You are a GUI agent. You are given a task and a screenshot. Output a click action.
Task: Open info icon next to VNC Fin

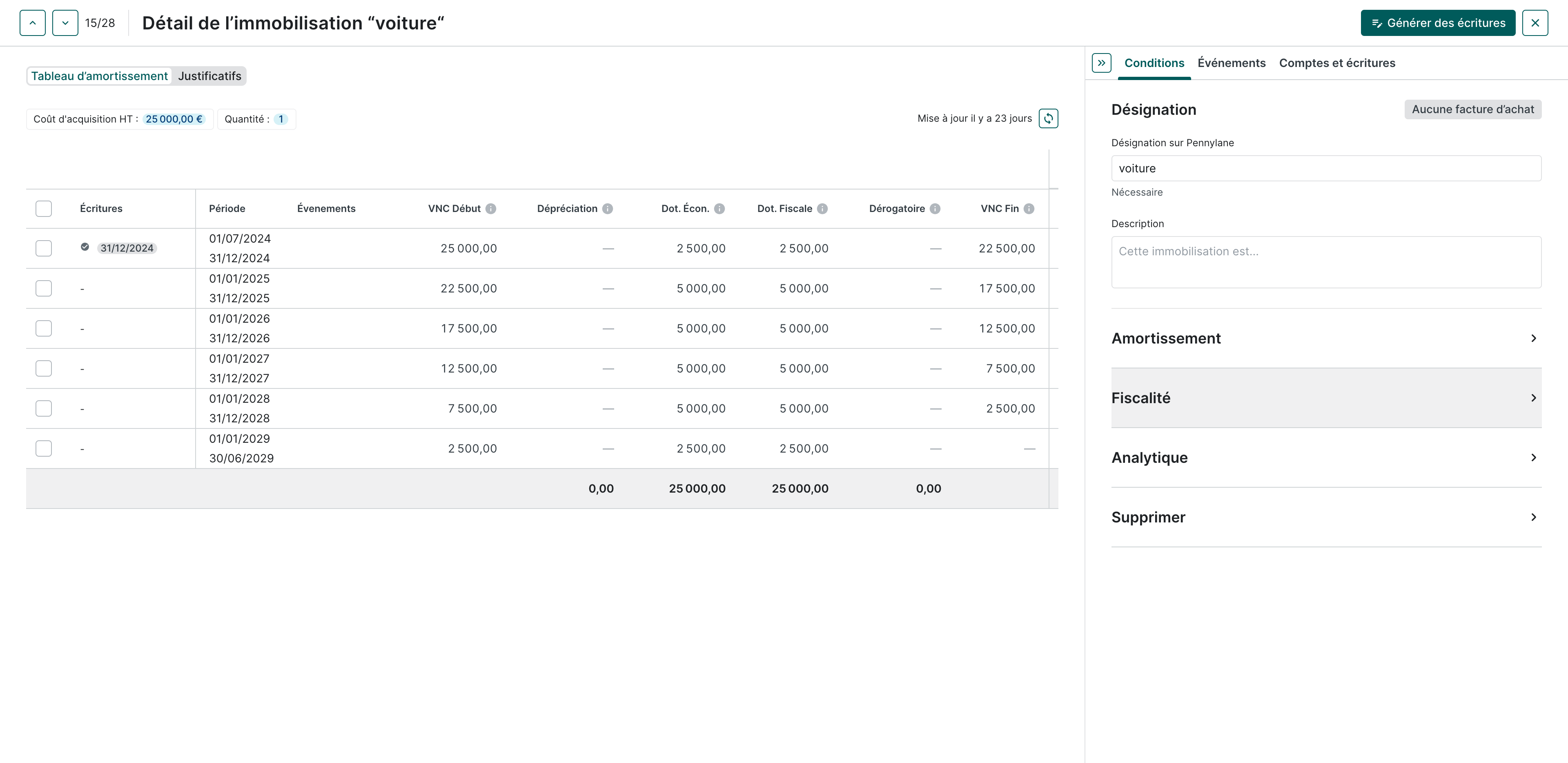[1029, 209]
